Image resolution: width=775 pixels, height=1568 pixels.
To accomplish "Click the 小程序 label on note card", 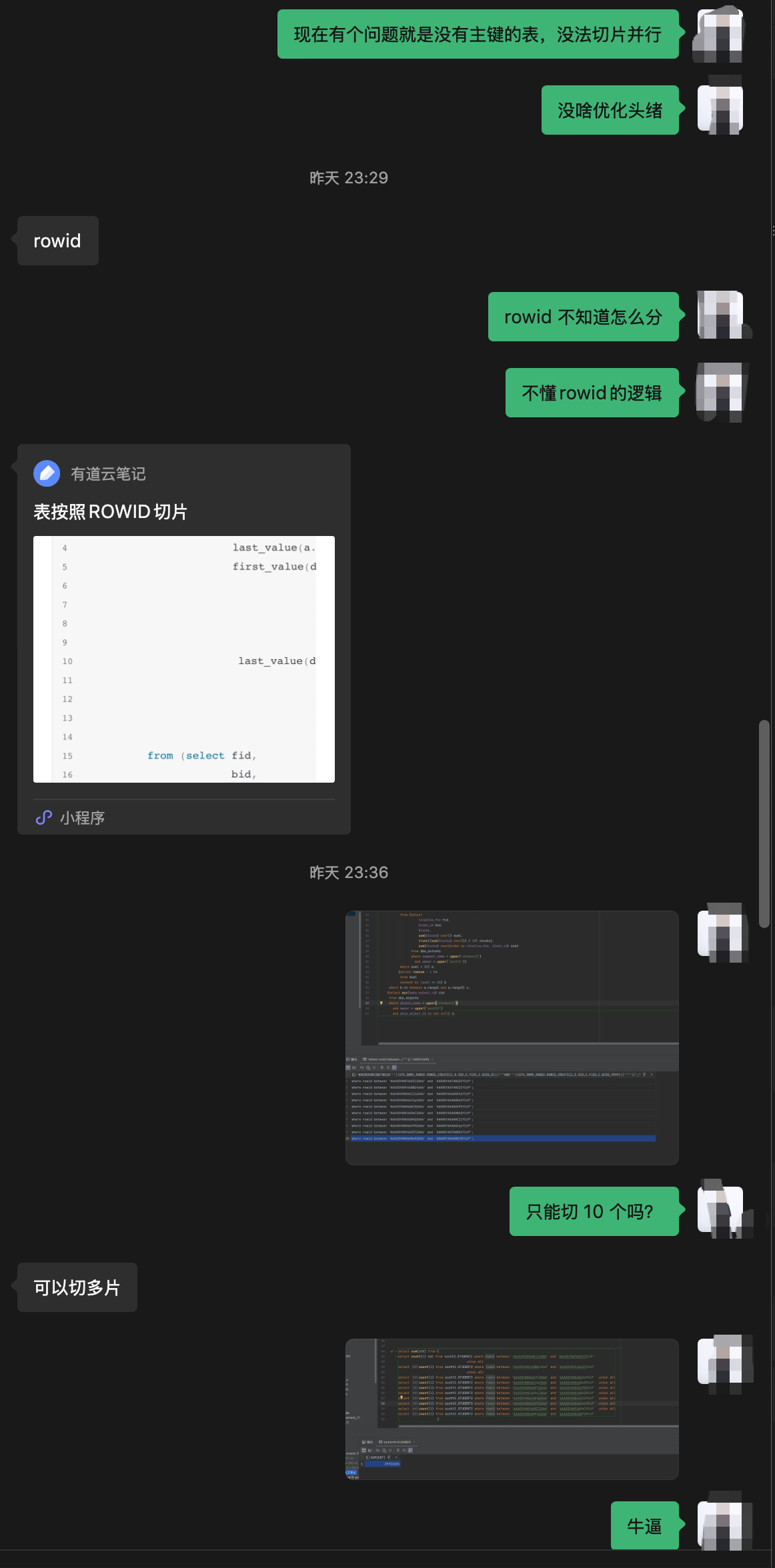I will pos(82,818).
